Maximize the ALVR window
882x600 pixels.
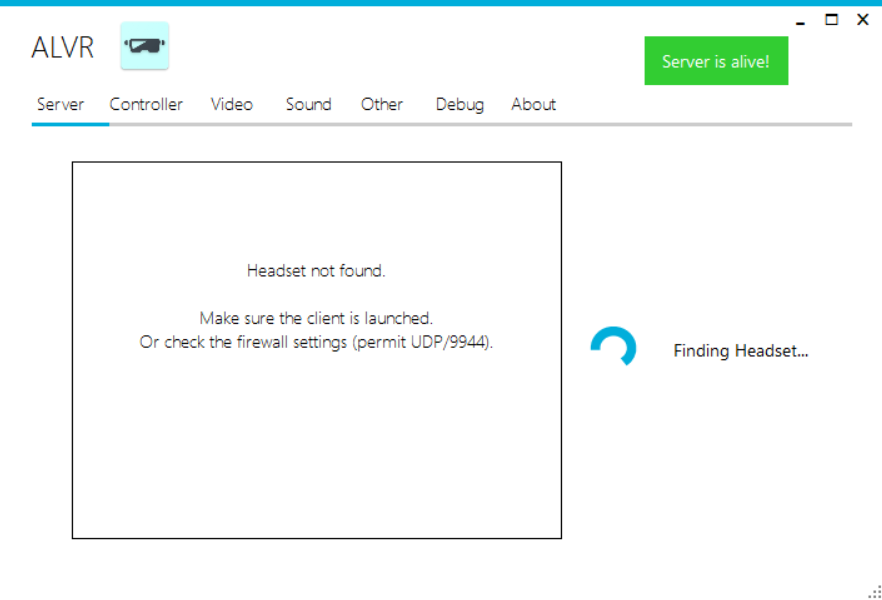(831, 20)
